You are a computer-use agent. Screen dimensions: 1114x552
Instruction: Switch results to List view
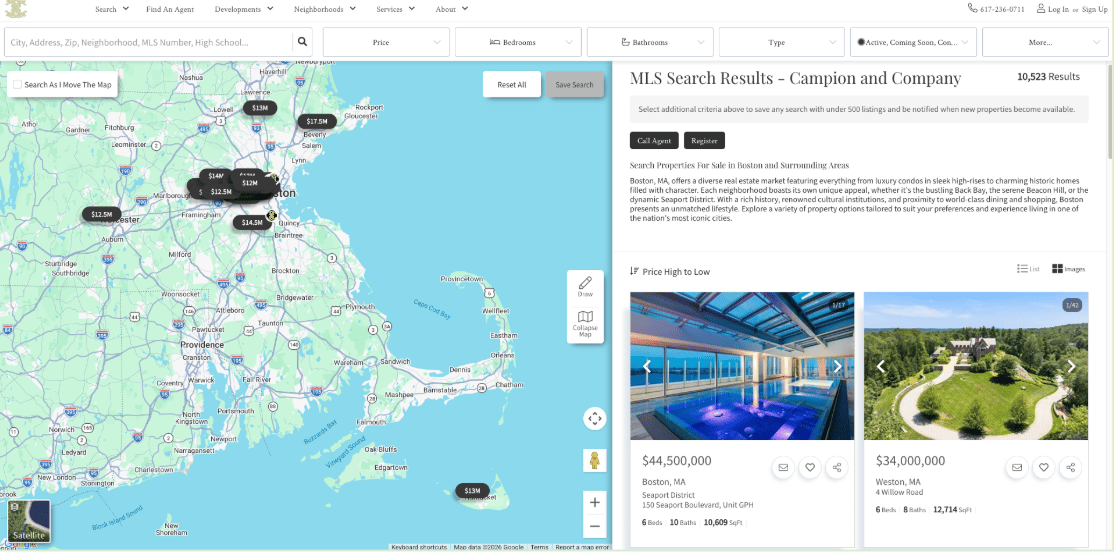1028,269
